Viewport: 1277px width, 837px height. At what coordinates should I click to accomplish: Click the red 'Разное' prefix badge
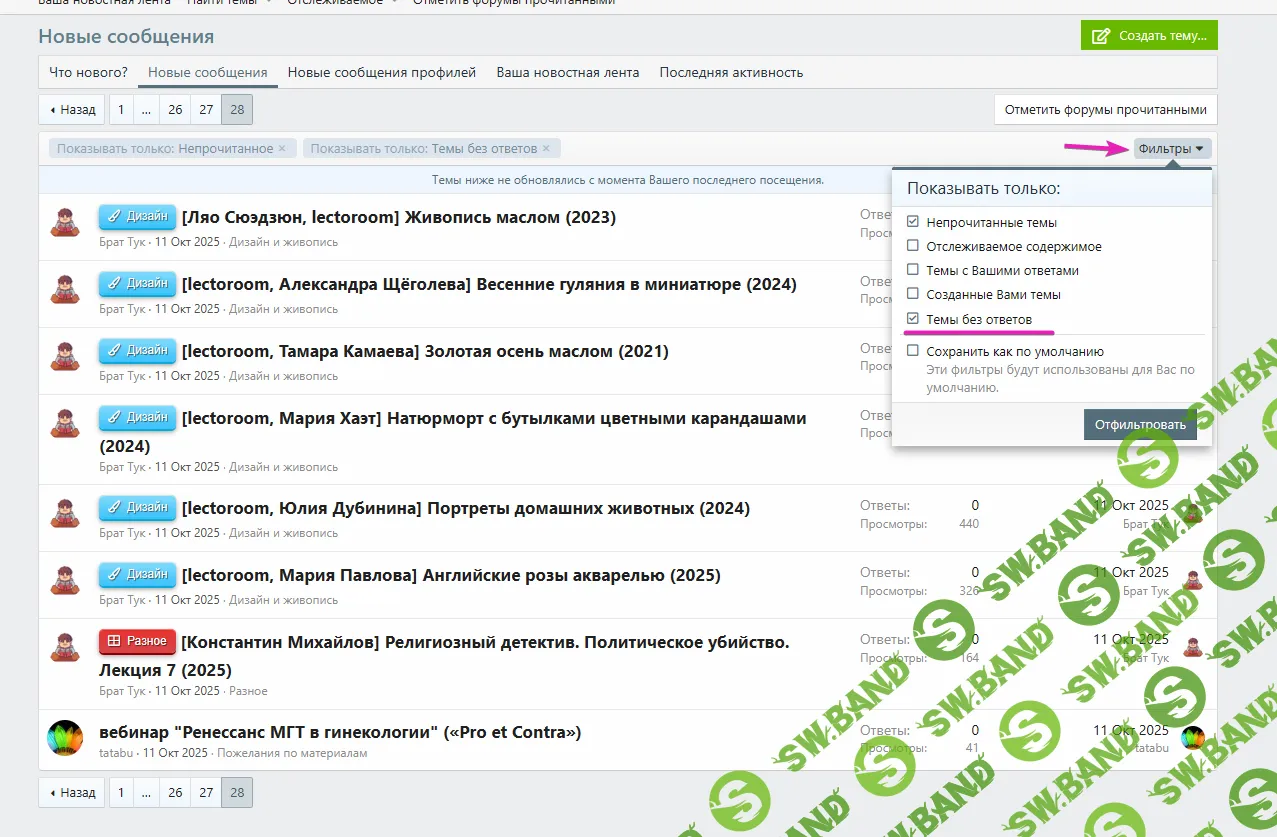(x=137, y=641)
